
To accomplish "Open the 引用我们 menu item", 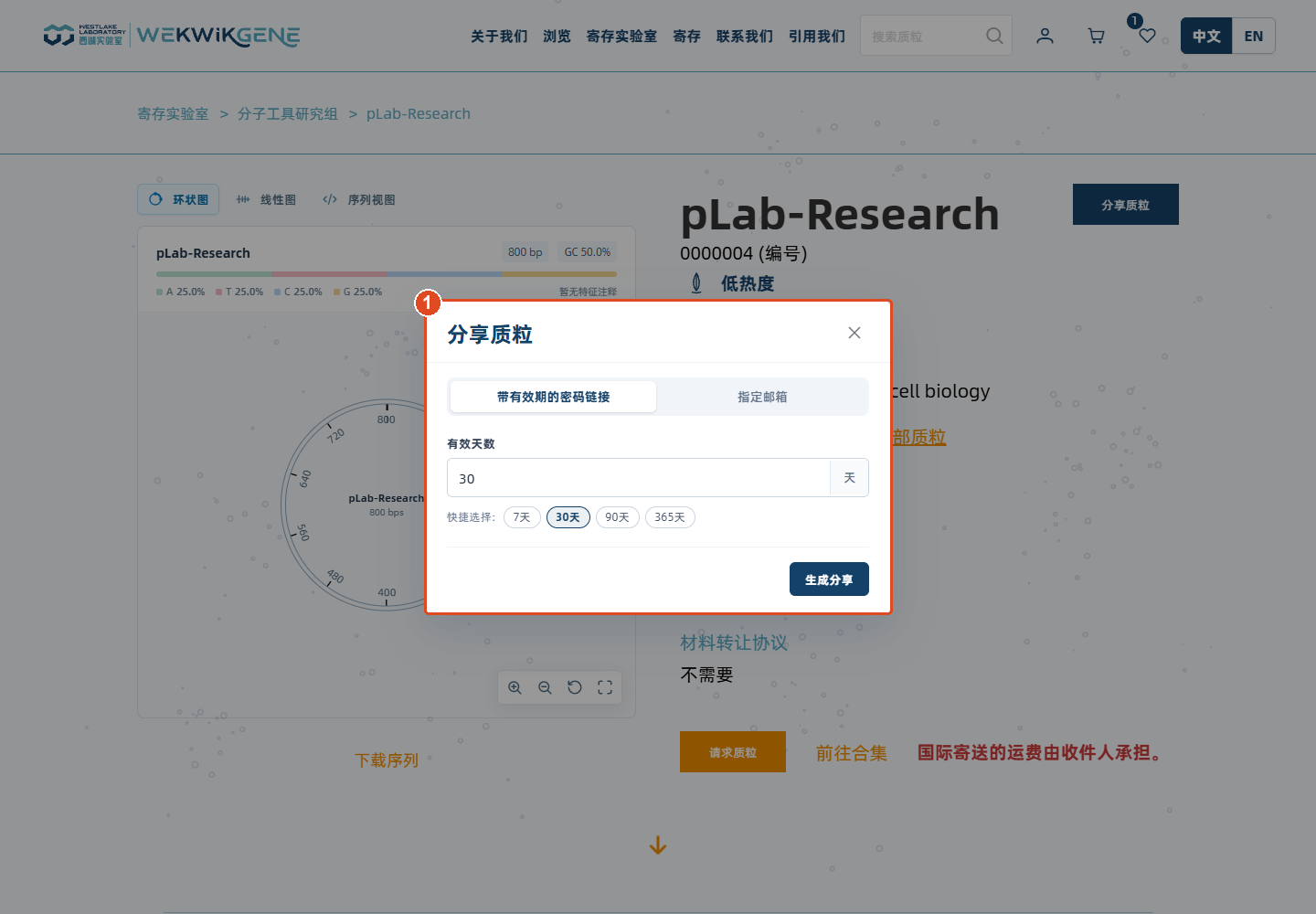I will [817, 36].
